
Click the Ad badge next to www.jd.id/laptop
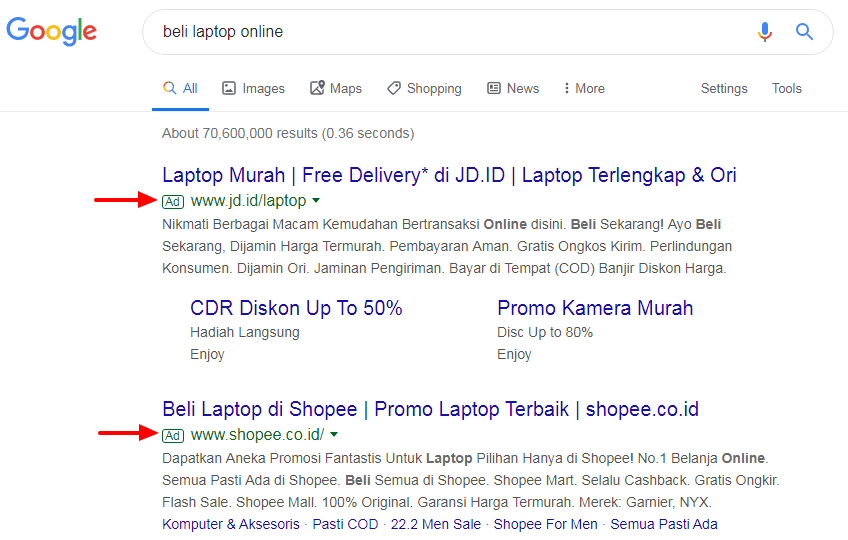pyautogui.click(x=173, y=201)
